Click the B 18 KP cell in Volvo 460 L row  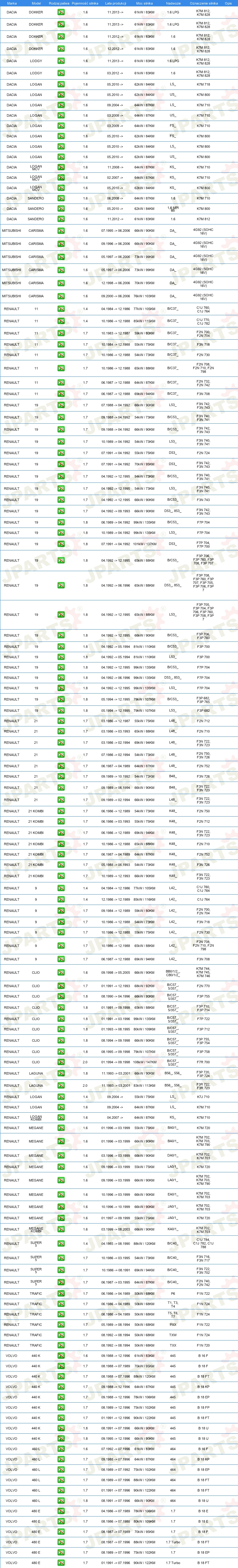point(203,1460)
